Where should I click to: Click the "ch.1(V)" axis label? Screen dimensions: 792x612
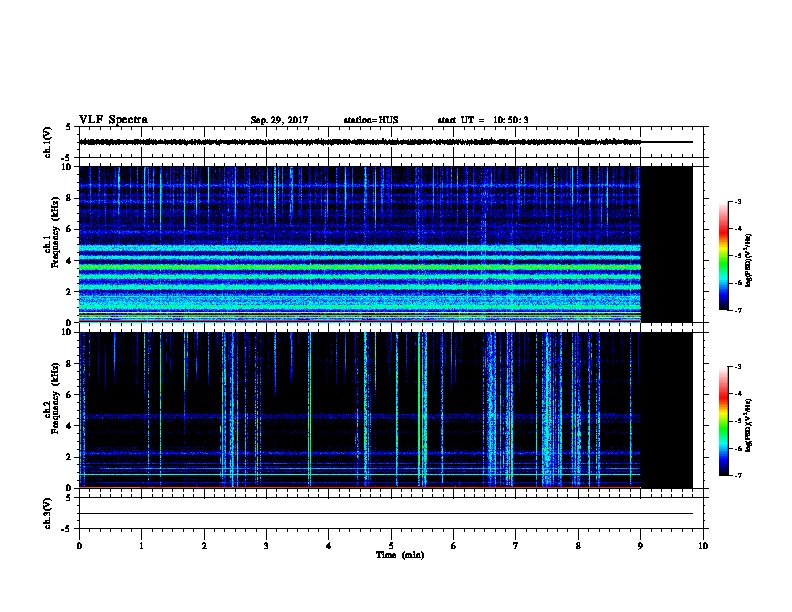pyautogui.click(x=48, y=142)
